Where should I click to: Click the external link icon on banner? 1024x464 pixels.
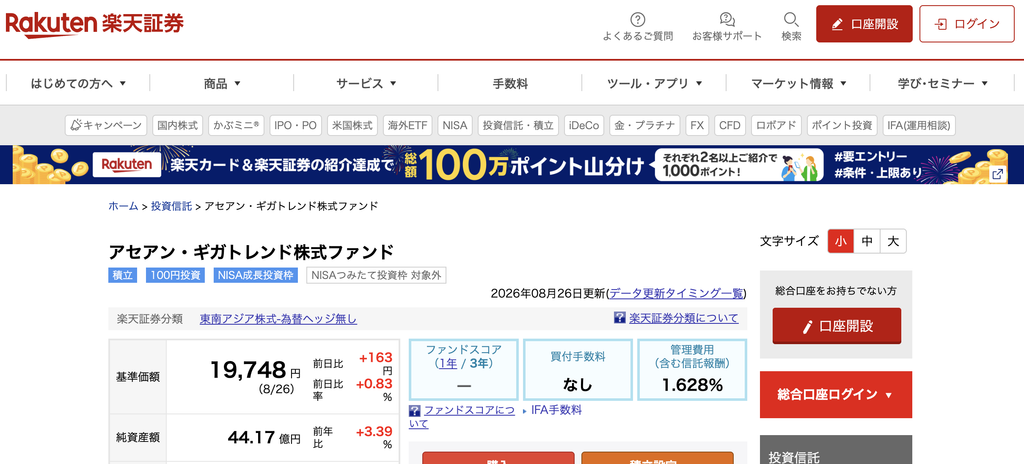tap(998, 174)
